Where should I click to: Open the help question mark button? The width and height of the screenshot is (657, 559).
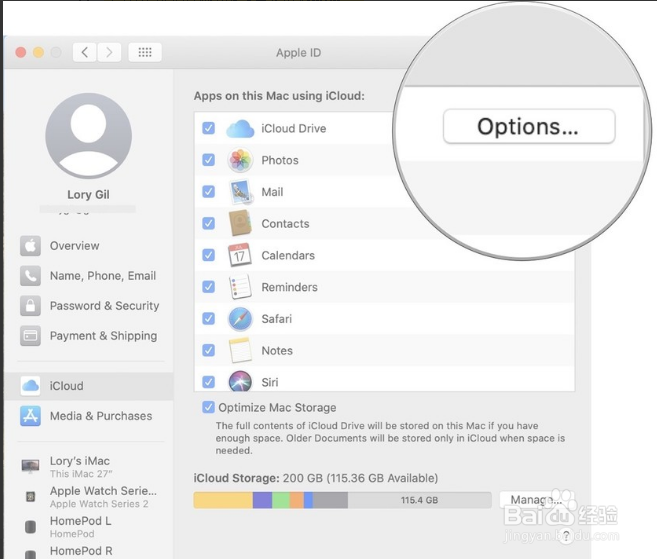(x=566, y=536)
